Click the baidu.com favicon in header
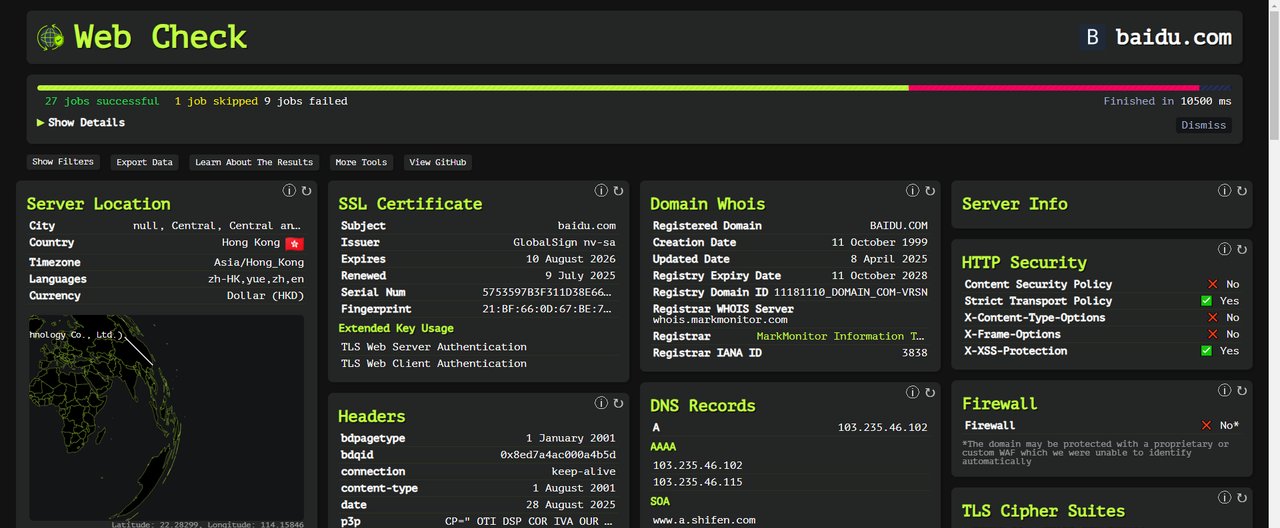This screenshot has width=1280, height=528. coord(1092,38)
